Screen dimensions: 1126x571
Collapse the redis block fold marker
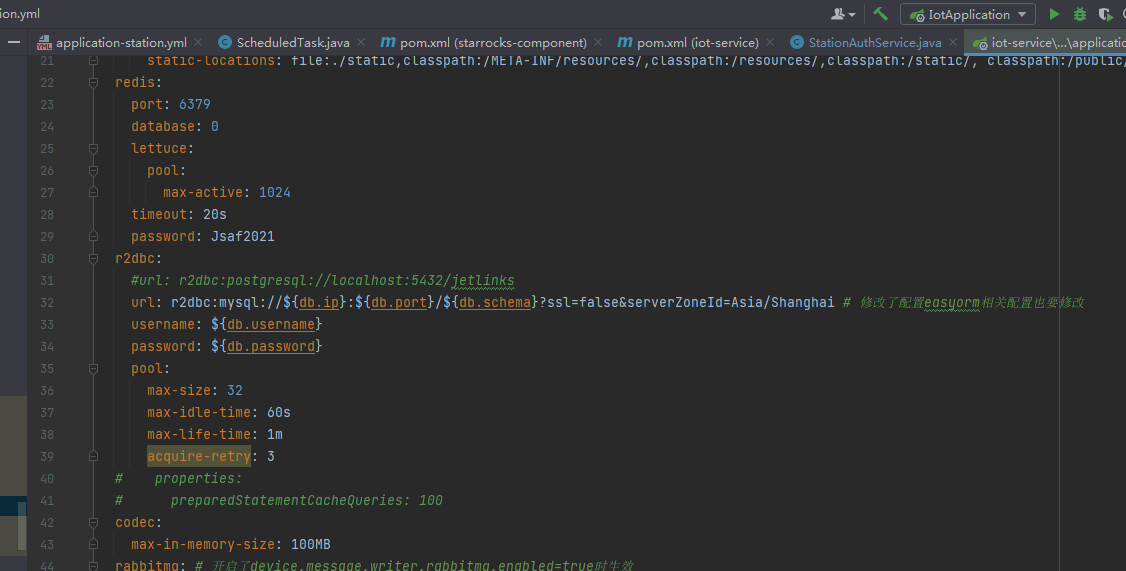[x=94, y=82]
